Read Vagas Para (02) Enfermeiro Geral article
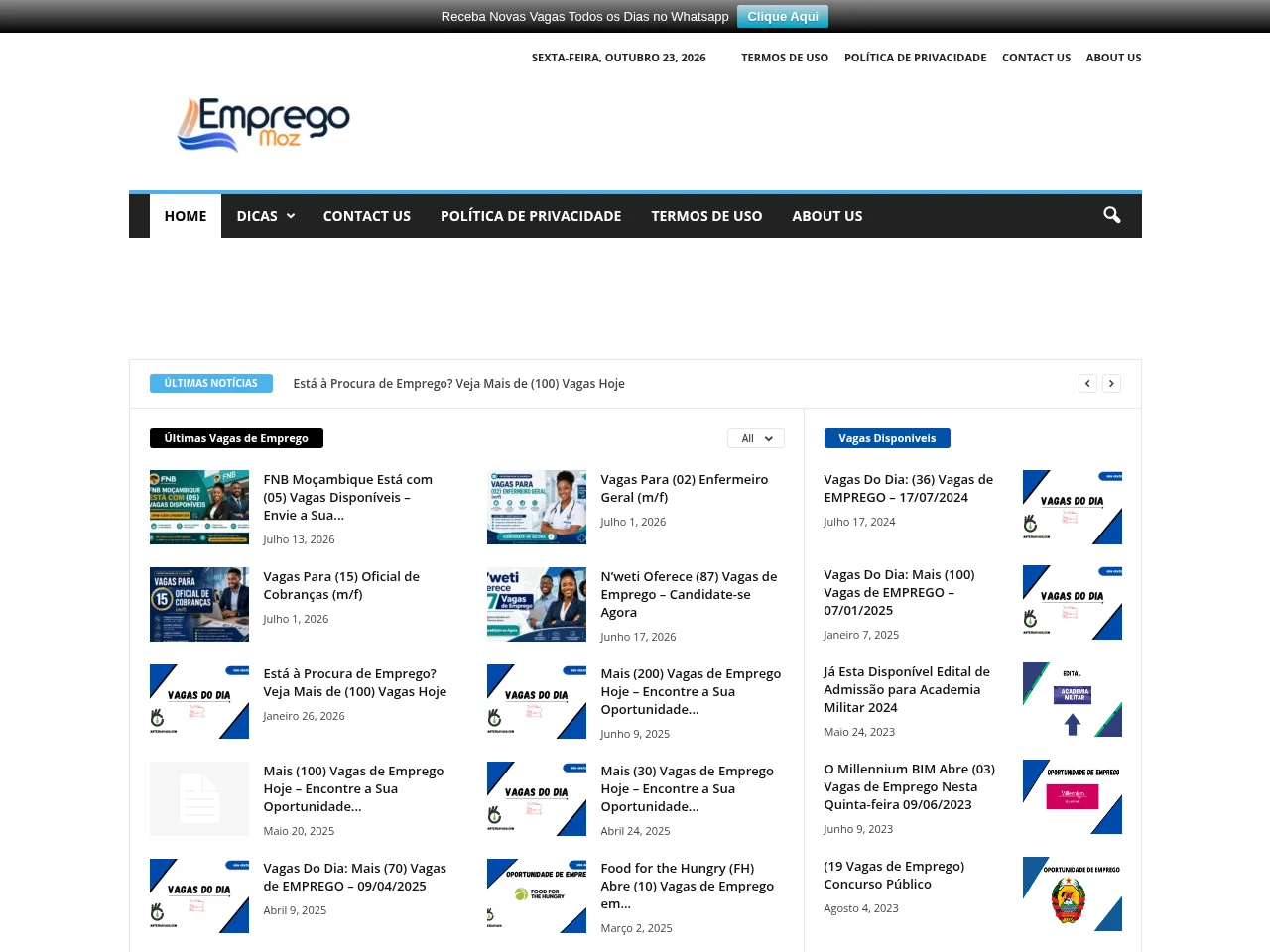Viewport: 1270px width, 952px height. (685, 488)
